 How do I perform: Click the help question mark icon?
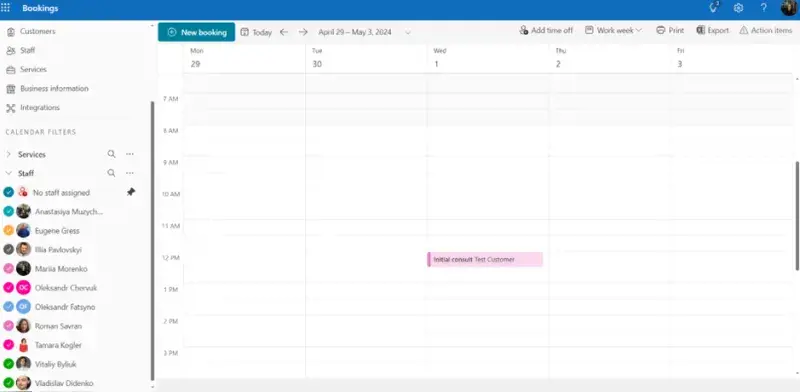tap(763, 8)
